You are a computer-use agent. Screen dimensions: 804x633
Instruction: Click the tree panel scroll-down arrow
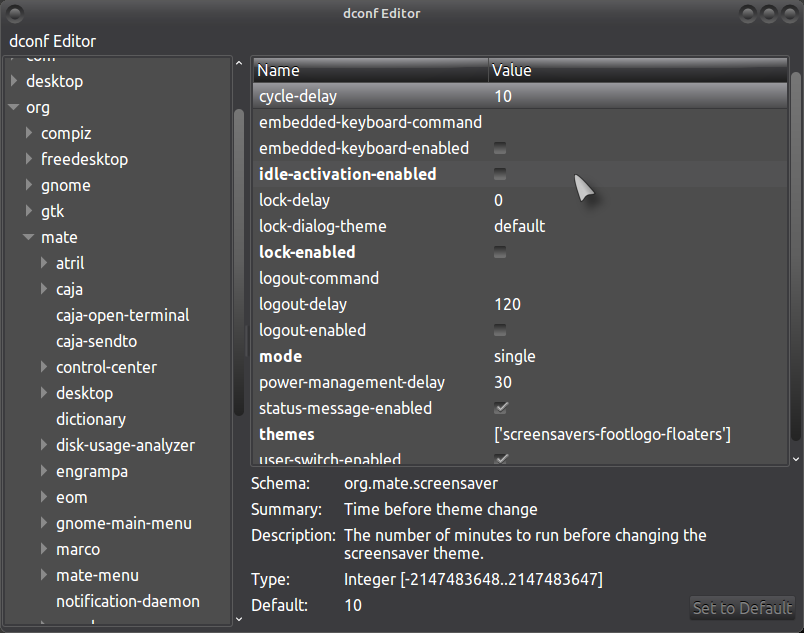[239, 619]
